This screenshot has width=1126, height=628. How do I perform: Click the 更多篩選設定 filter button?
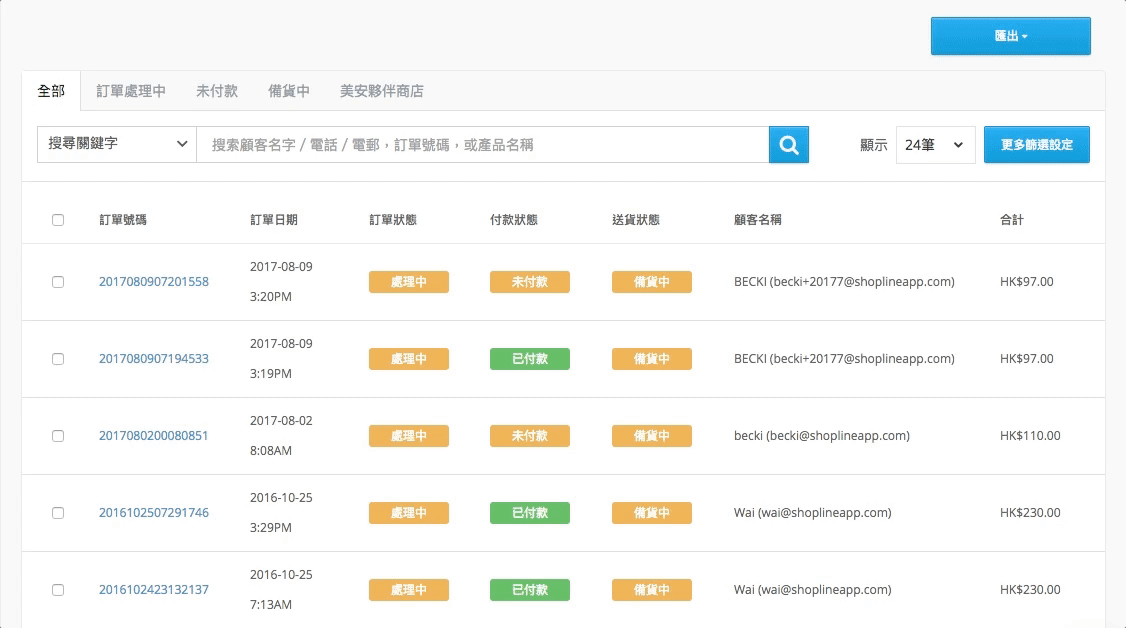click(x=1036, y=145)
